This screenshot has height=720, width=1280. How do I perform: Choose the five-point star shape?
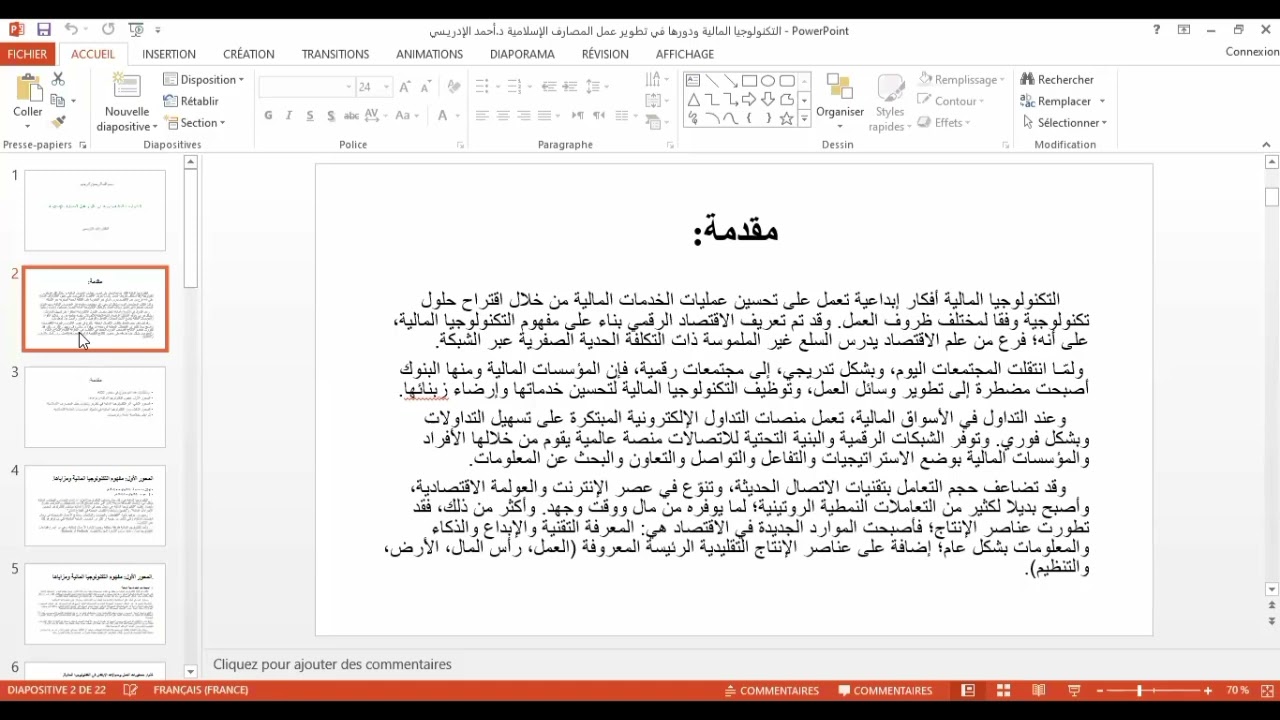pyautogui.click(x=787, y=118)
